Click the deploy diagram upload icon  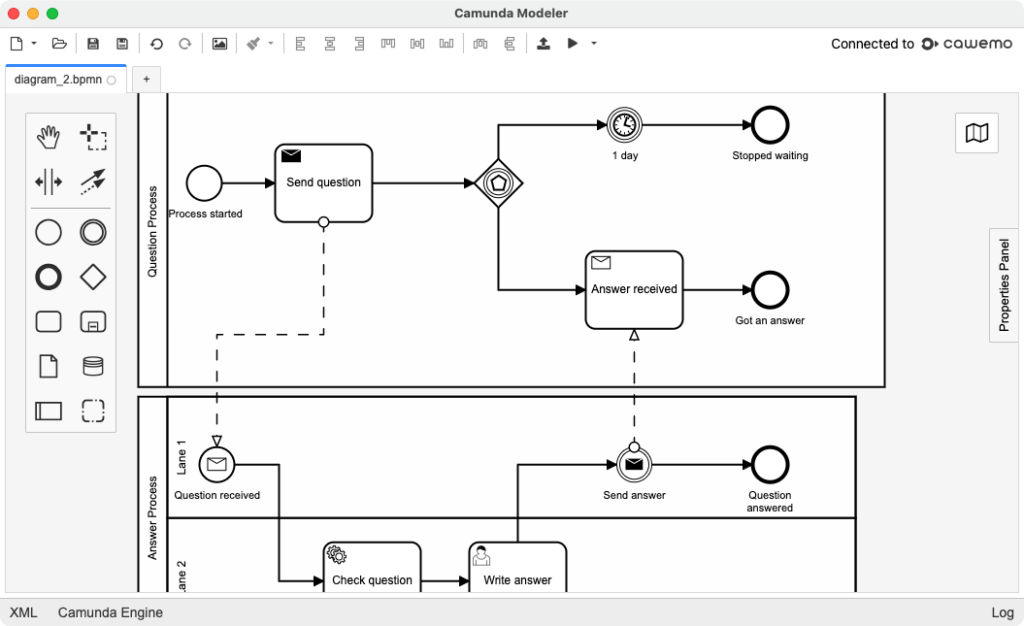click(x=543, y=44)
